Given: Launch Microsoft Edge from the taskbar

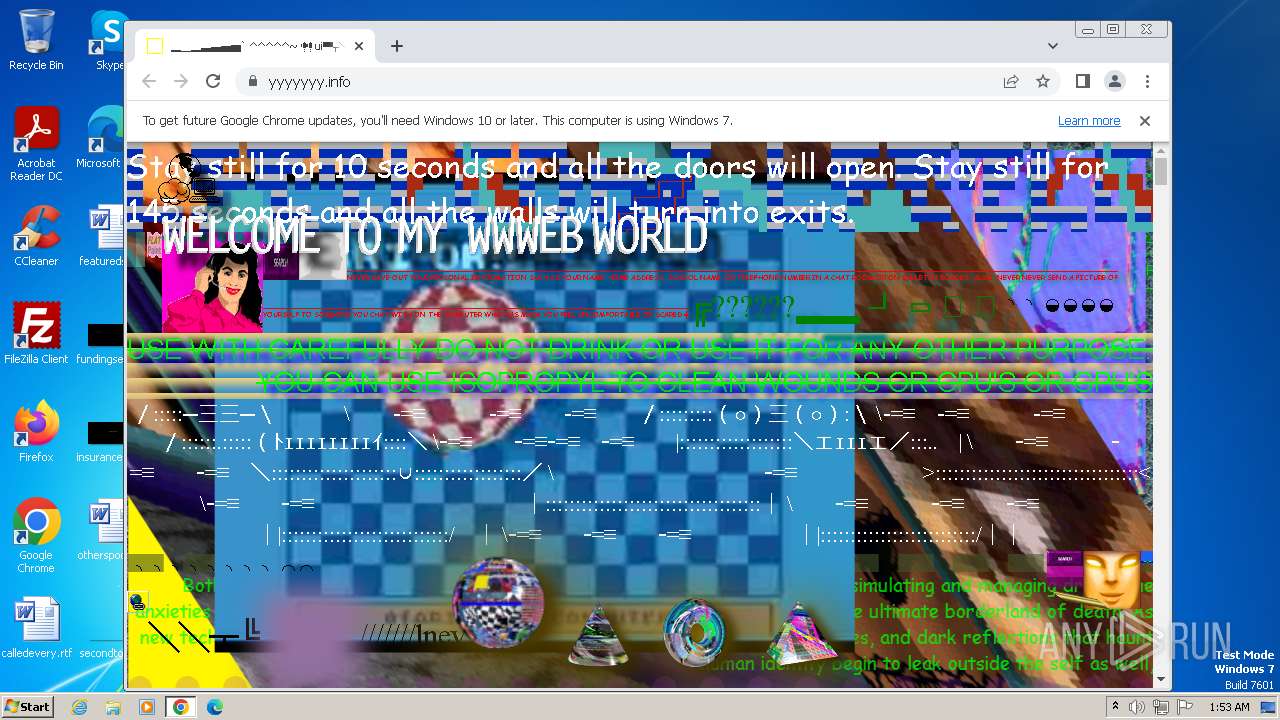Looking at the screenshot, I should 215,707.
